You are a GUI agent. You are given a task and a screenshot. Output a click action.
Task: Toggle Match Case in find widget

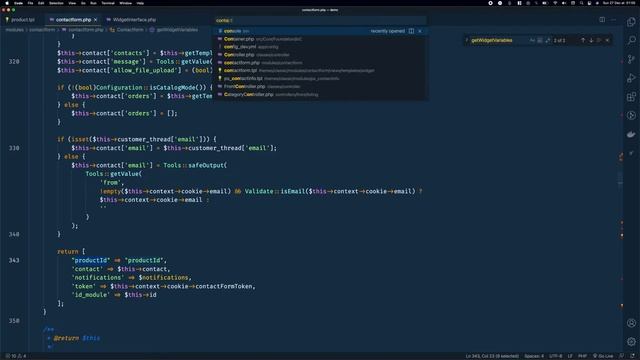(x=532, y=40)
